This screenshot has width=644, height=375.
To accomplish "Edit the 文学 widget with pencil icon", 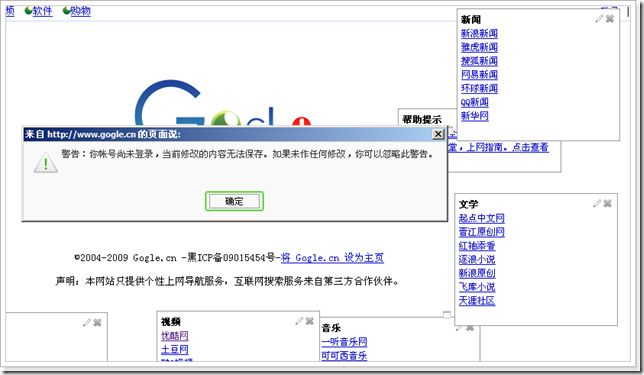I will coord(597,203).
